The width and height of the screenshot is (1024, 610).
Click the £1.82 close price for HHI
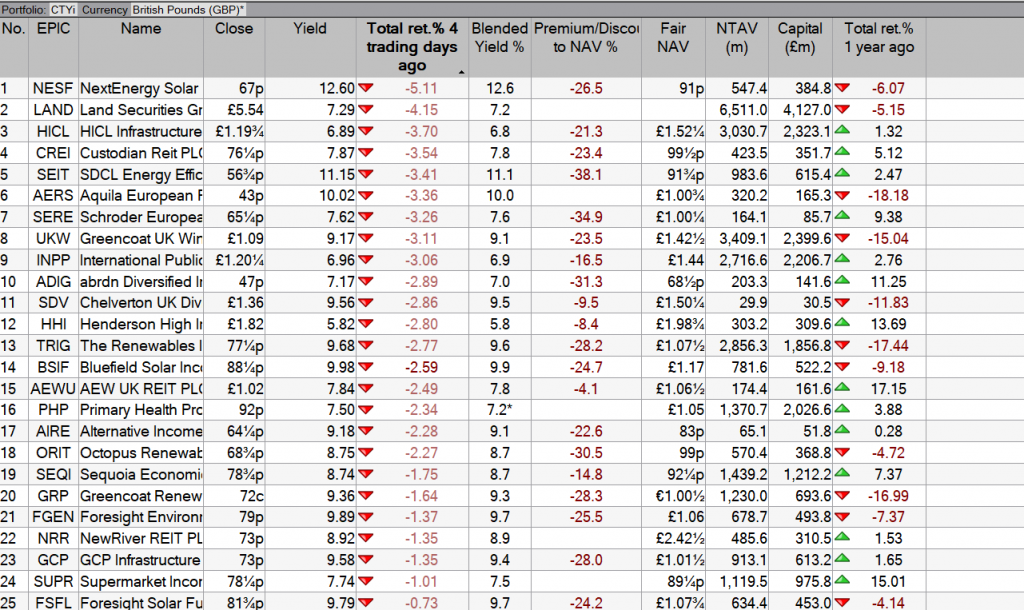coord(245,325)
